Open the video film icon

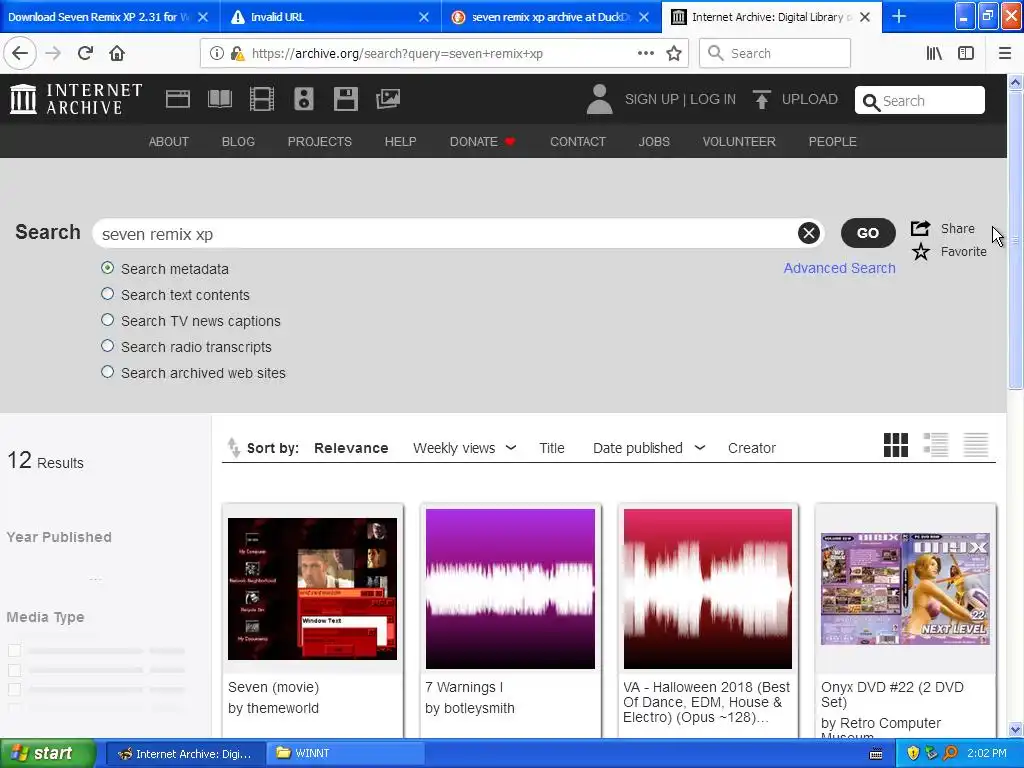[x=262, y=99]
